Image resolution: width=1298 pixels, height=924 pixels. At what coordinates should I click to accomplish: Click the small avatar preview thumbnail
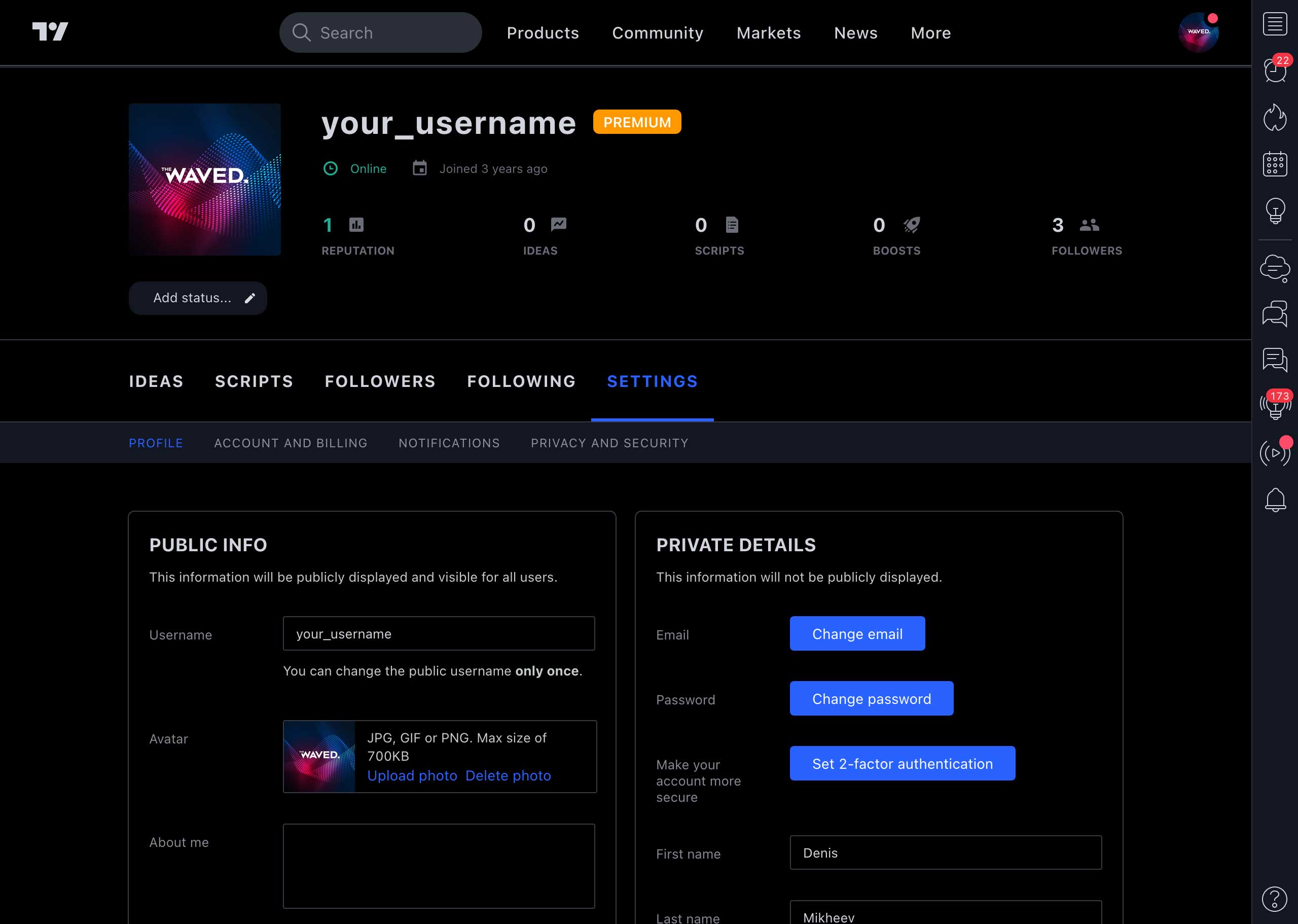(x=319, y=757)
